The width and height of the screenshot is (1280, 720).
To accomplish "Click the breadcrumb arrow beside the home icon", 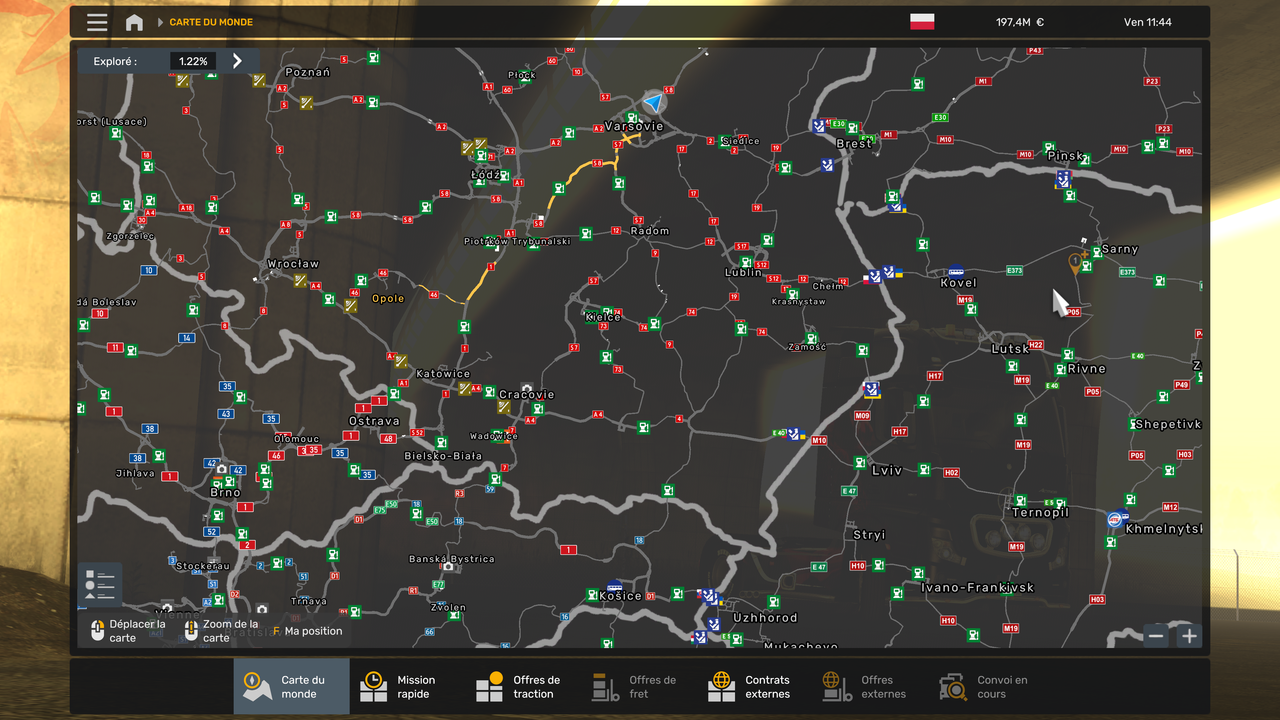I will pos(158,22).
